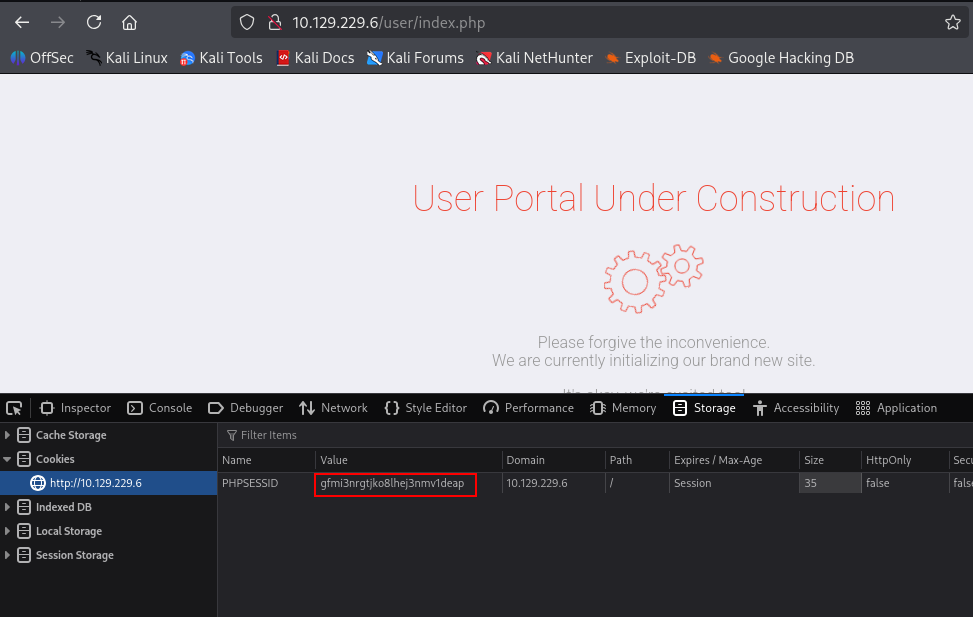
Task: Open the Kali Linux bookmark
Action: (x=127, y=58)
